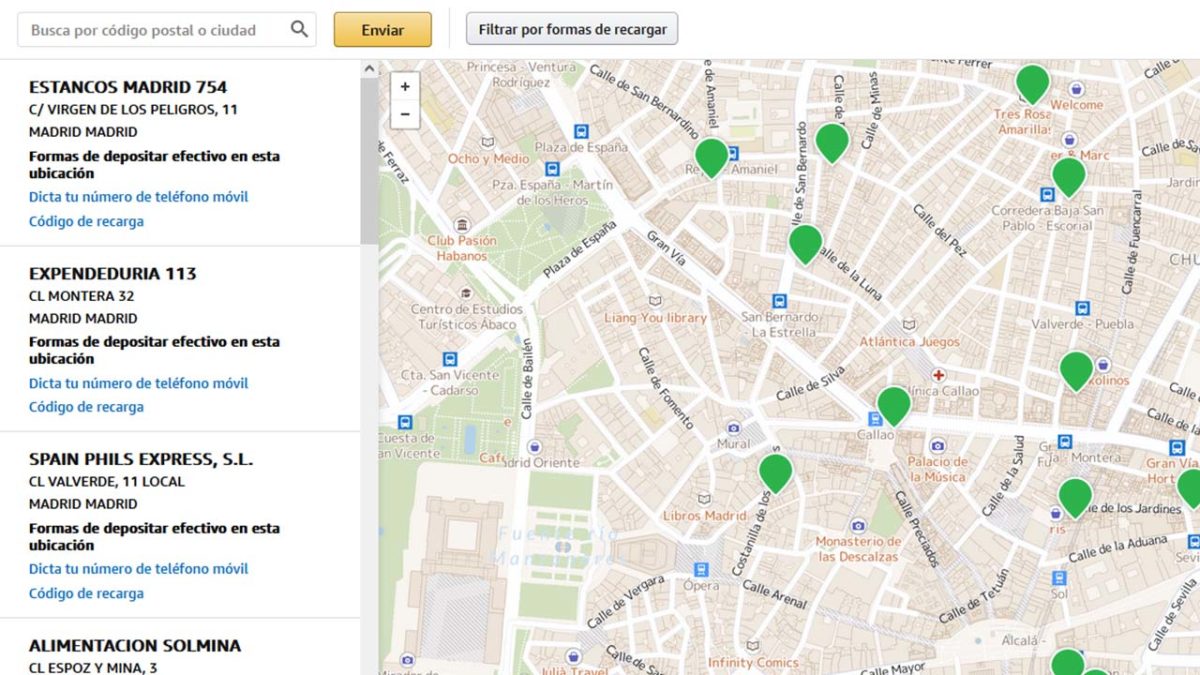Zoom out on the map
Viewport: 1200px width, 675px height.
405,114
